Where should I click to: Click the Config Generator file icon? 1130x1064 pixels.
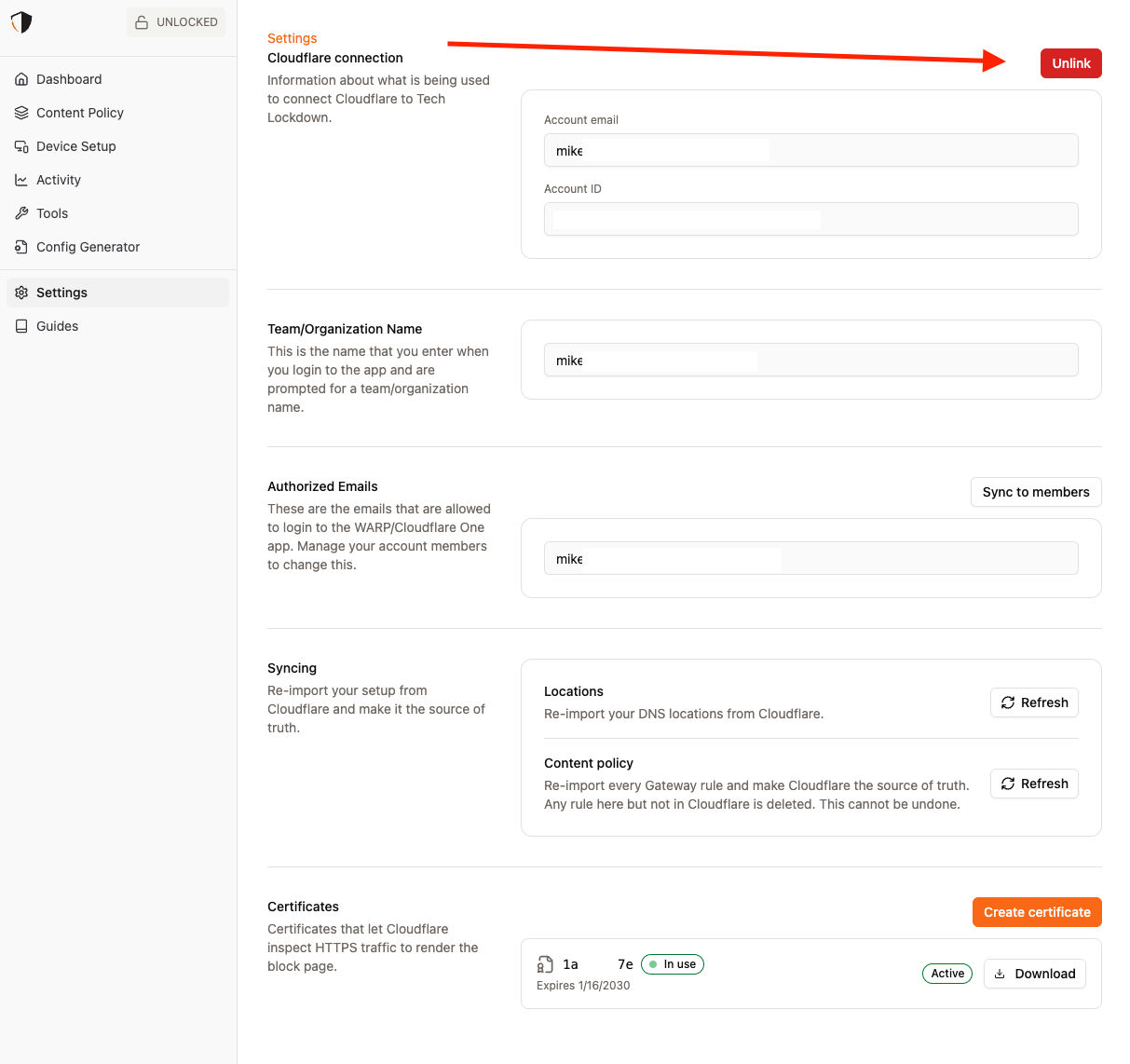pos(21,247)
